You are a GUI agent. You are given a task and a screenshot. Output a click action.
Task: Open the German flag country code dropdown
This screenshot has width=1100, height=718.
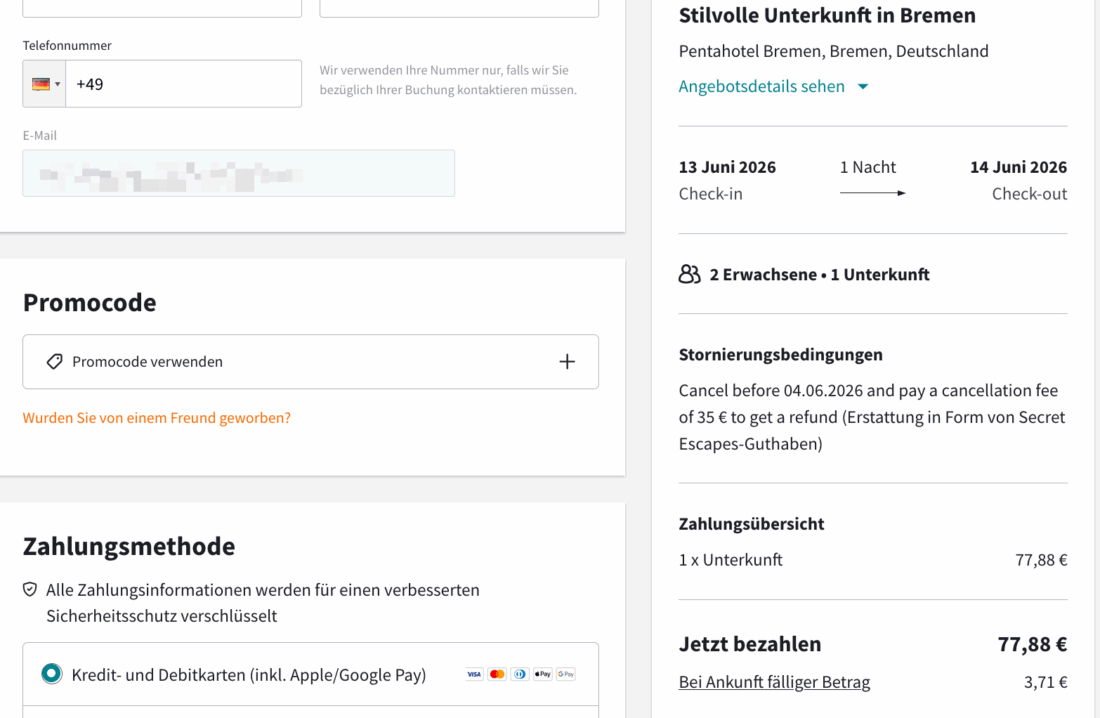click(45, 84)
